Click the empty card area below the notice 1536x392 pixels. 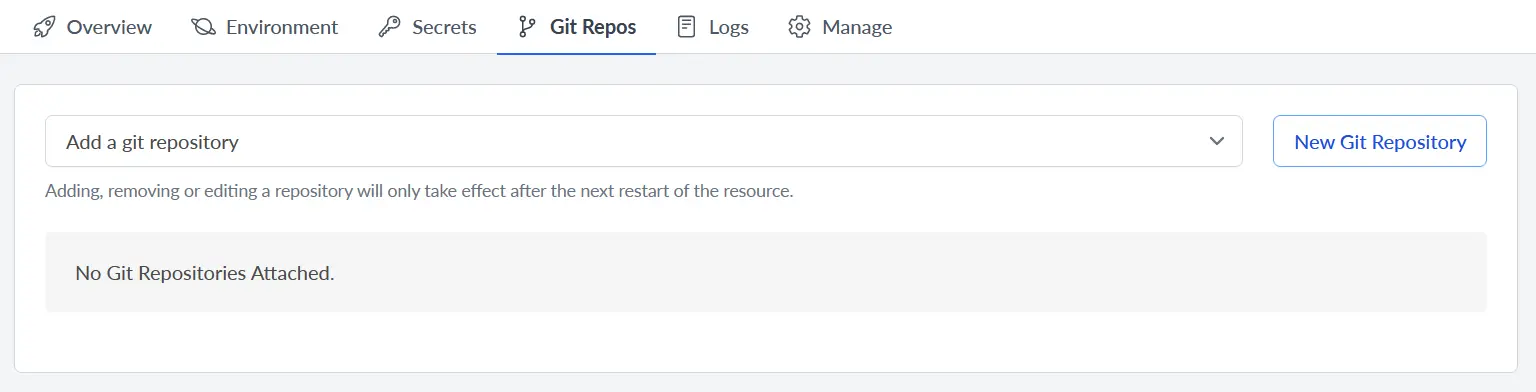(x=766, y=341)
